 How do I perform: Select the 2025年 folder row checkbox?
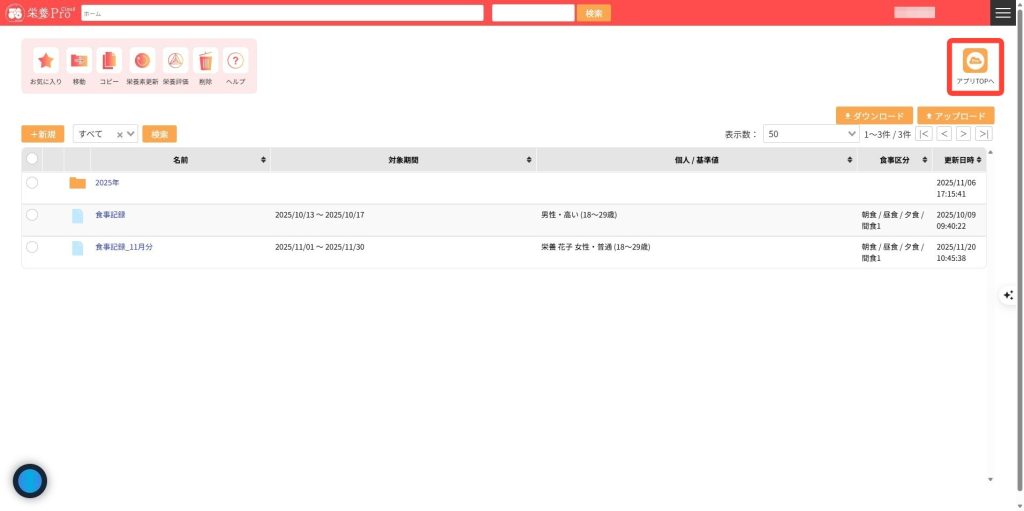click(x=32, y=183)
